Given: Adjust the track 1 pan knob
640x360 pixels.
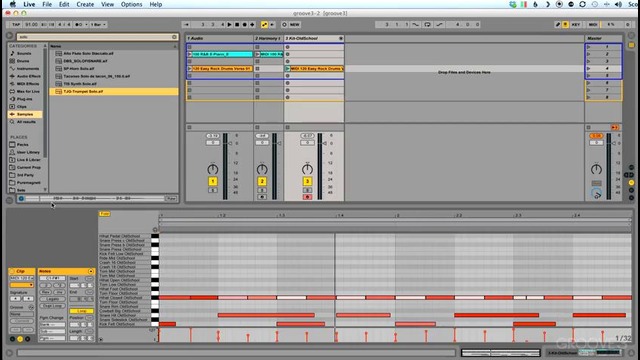Looking at the screenshot, I should (x=213, y=169).
